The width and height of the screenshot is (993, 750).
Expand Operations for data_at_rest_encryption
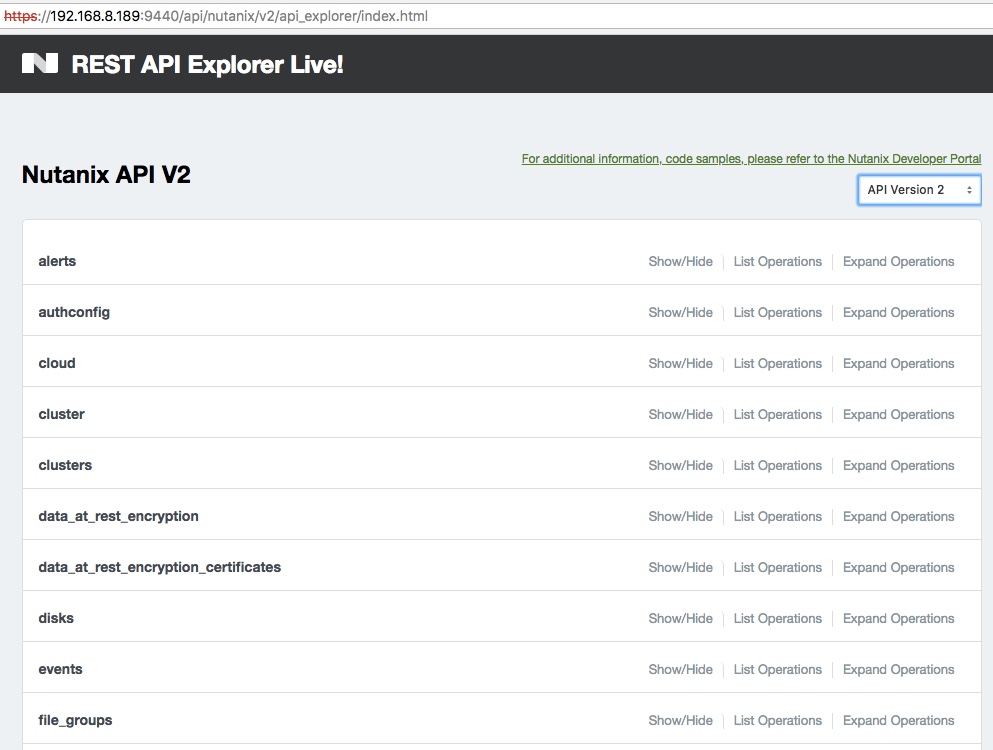897,516
